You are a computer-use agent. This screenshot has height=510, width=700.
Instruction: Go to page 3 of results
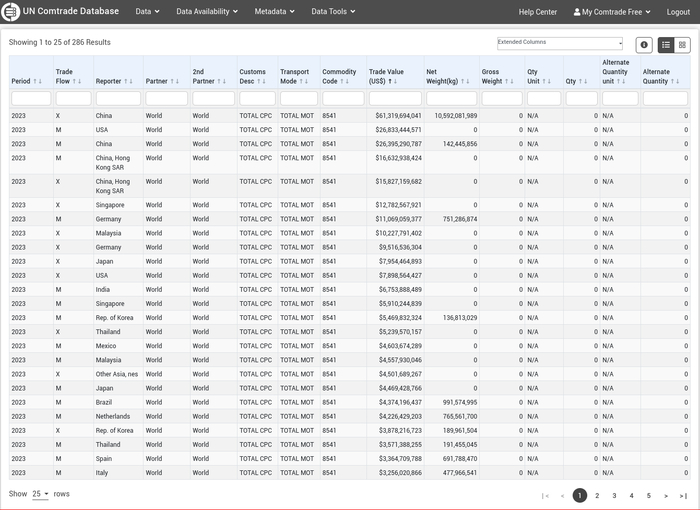click(x=614, y=495)
